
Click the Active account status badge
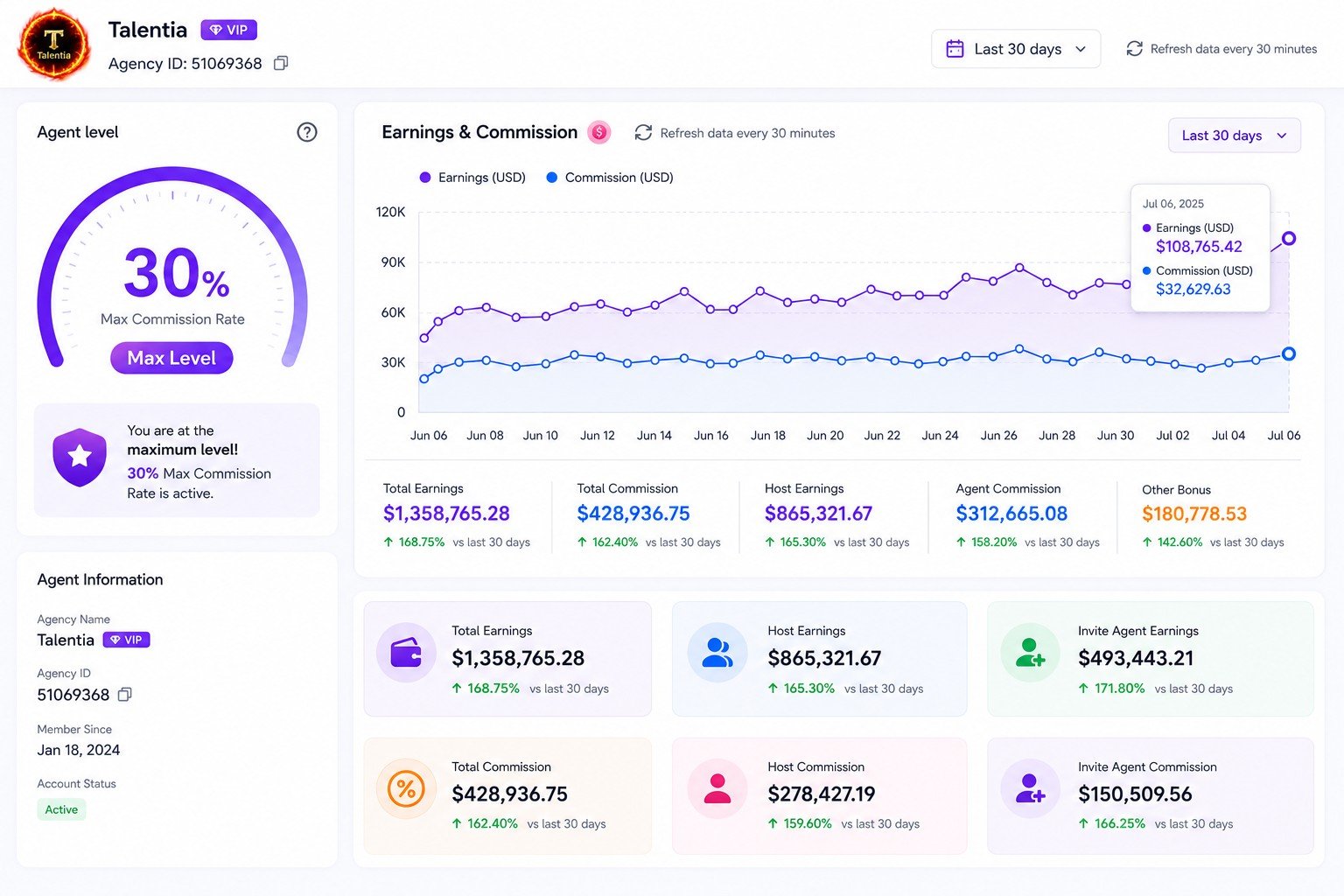click(x=61, y=809)
